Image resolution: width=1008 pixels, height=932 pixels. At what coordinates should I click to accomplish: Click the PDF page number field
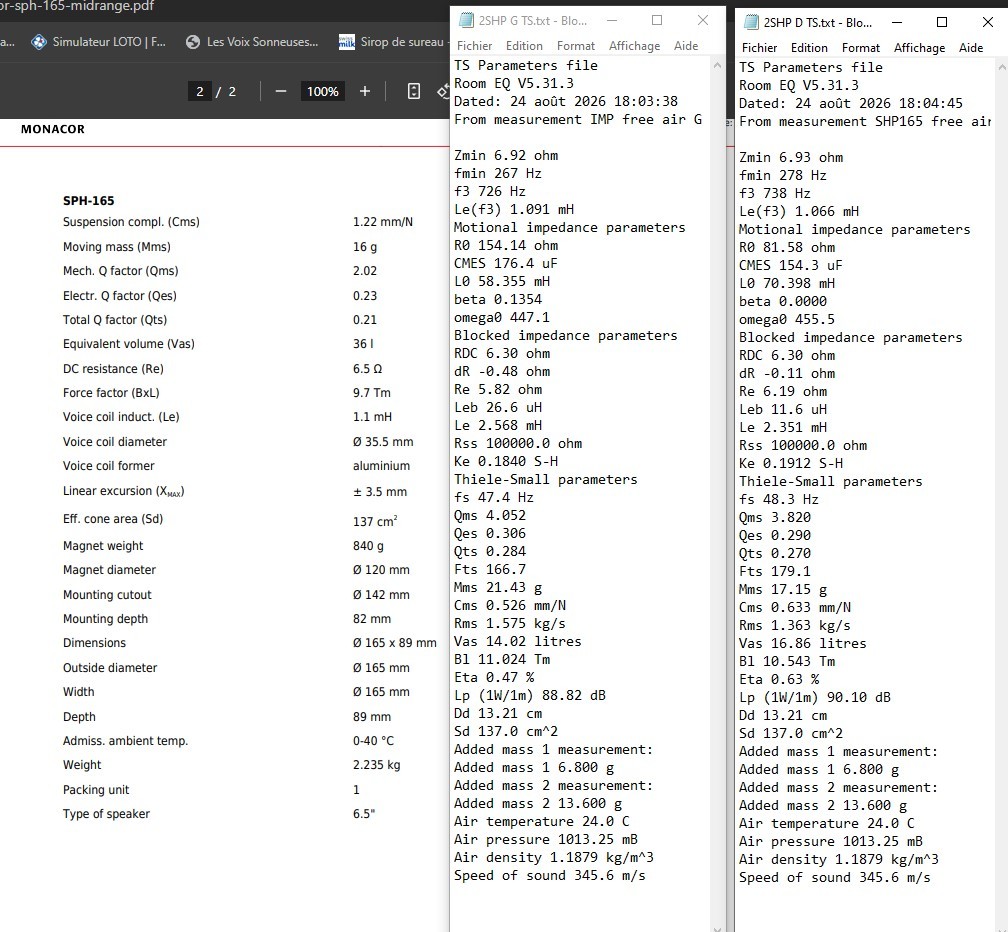coord(200,91)
